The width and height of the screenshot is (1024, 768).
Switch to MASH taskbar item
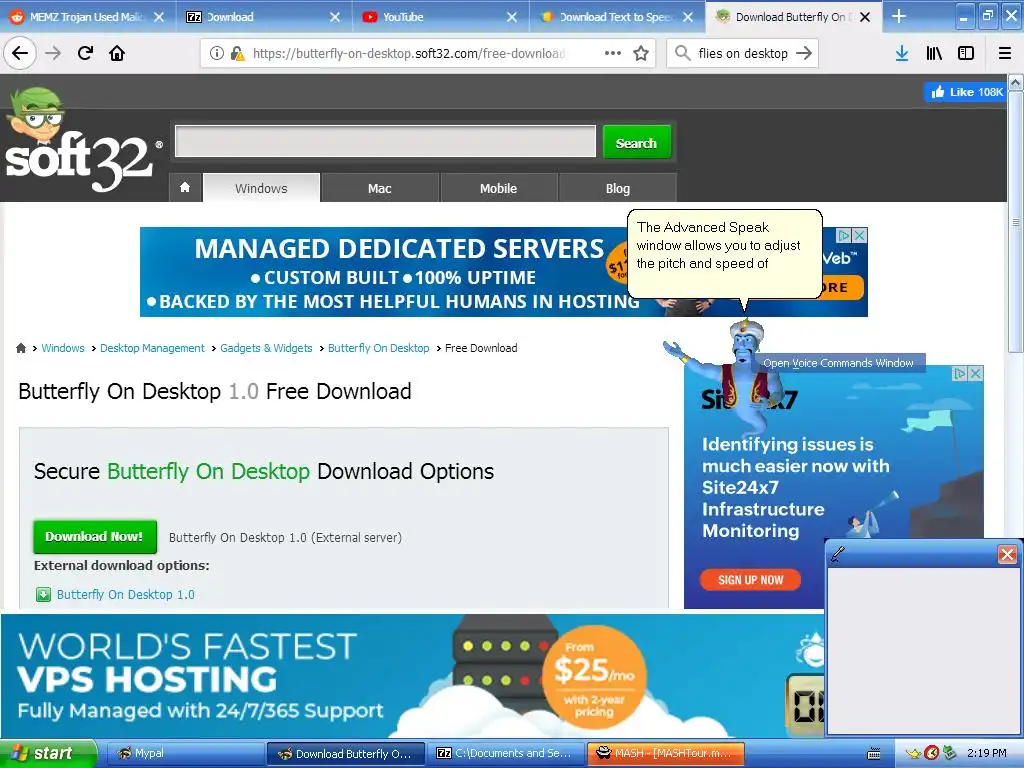[666, 753]
